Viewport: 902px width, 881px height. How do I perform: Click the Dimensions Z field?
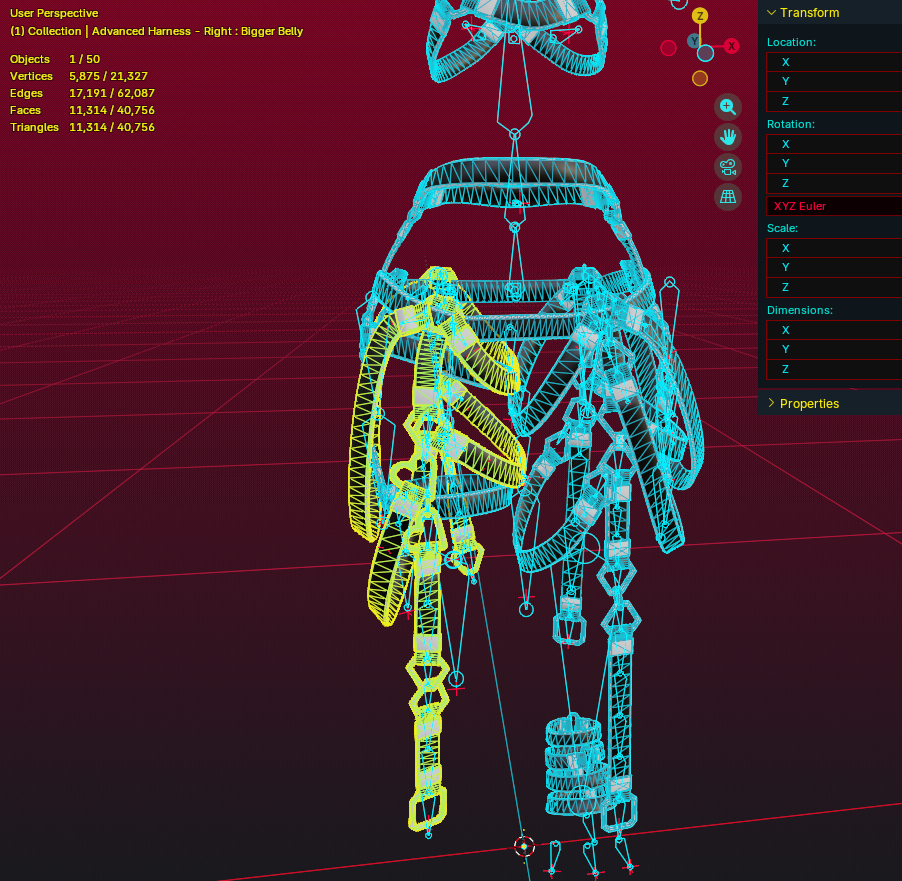tap(834, 369)
